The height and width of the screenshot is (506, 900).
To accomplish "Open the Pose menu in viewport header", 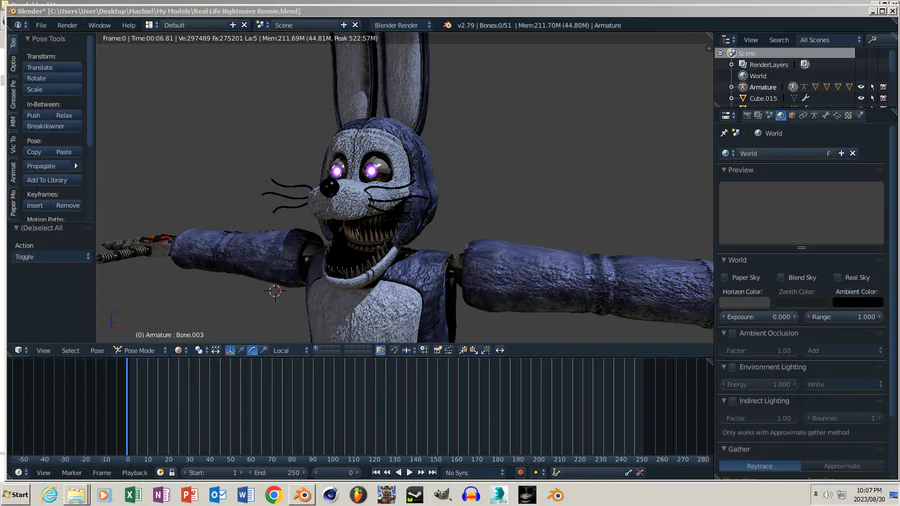I will 97,351.
